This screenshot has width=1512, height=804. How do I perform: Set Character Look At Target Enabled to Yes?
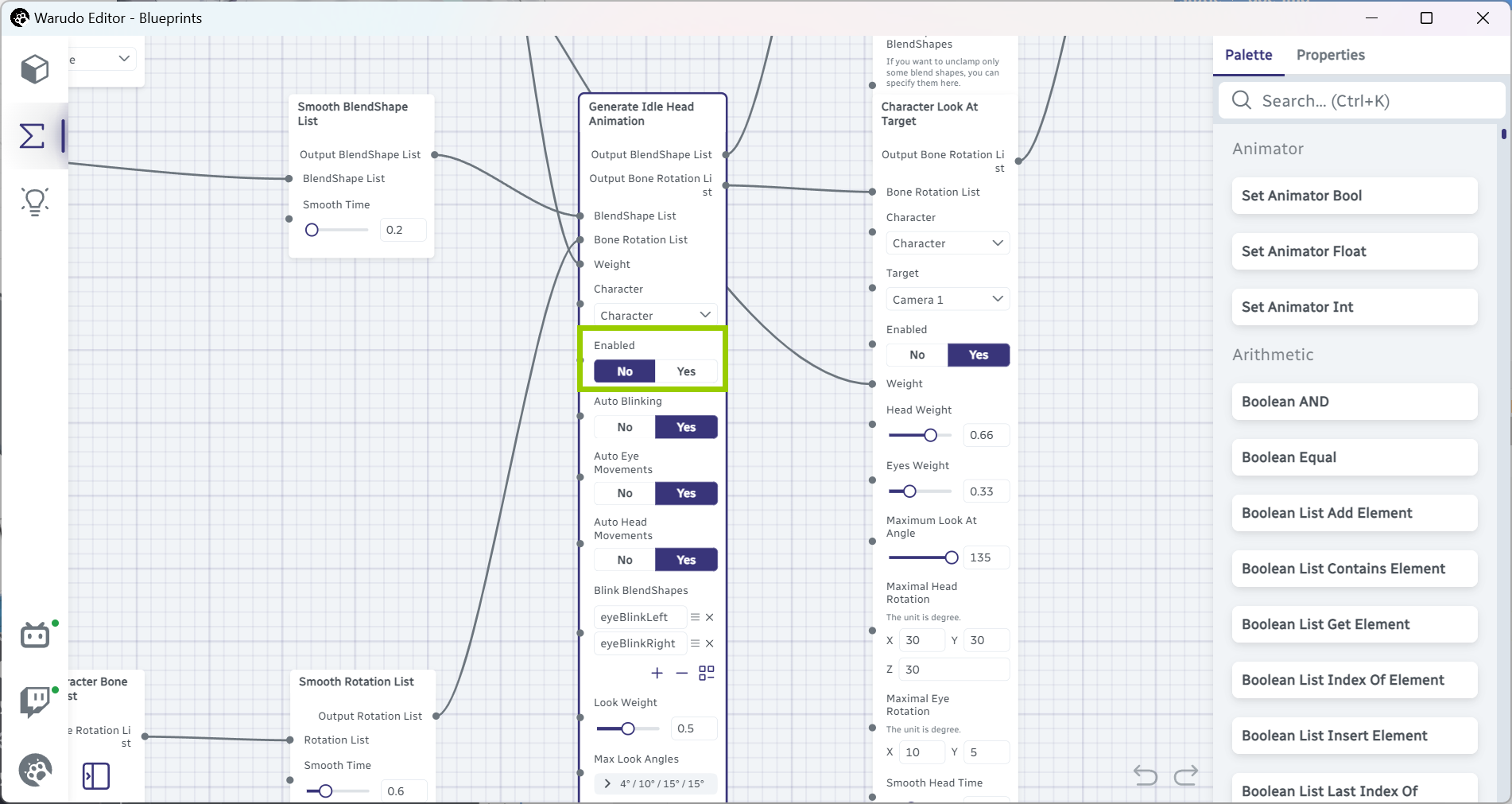(979, 355)
